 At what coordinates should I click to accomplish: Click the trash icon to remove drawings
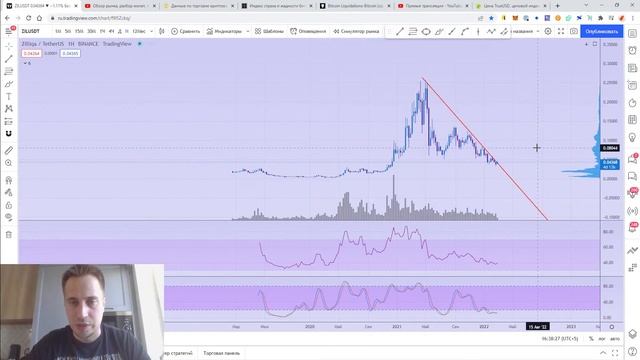(x=9, y=234)
